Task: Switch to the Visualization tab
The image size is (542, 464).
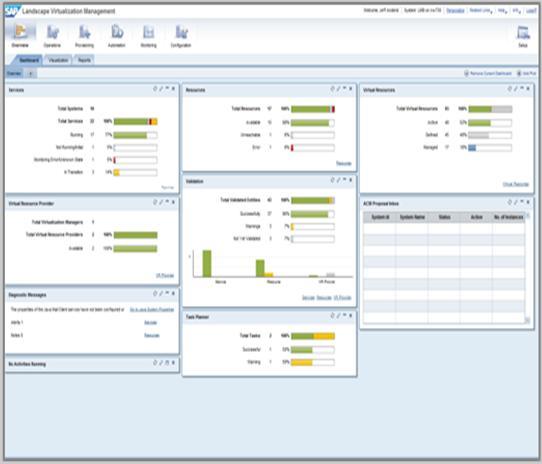Action: tap(58, 60)
